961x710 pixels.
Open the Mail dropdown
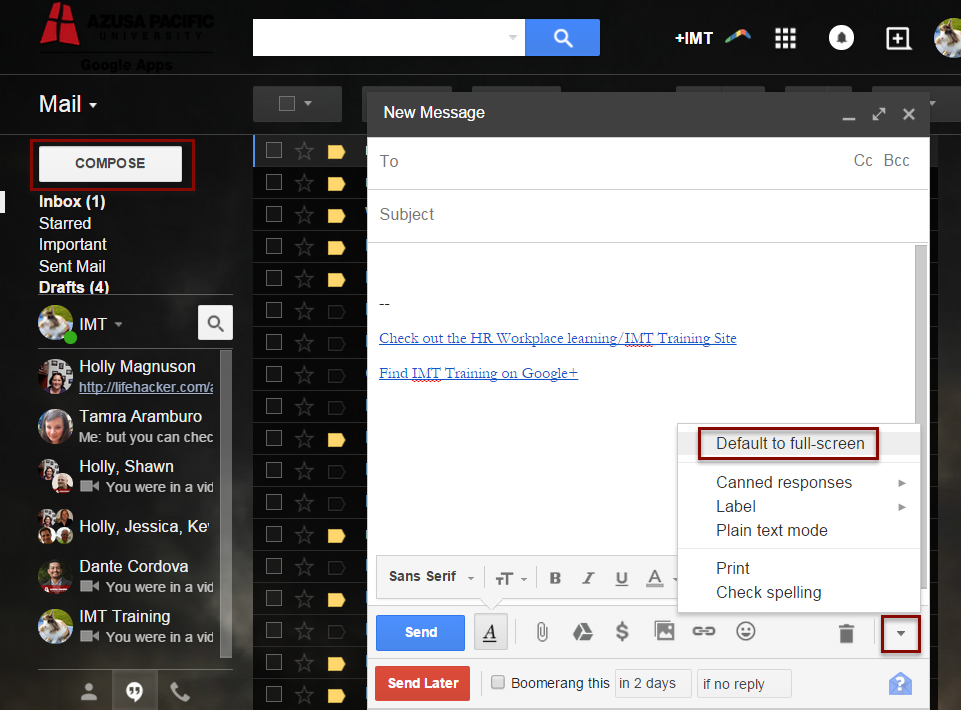point(67,104)
